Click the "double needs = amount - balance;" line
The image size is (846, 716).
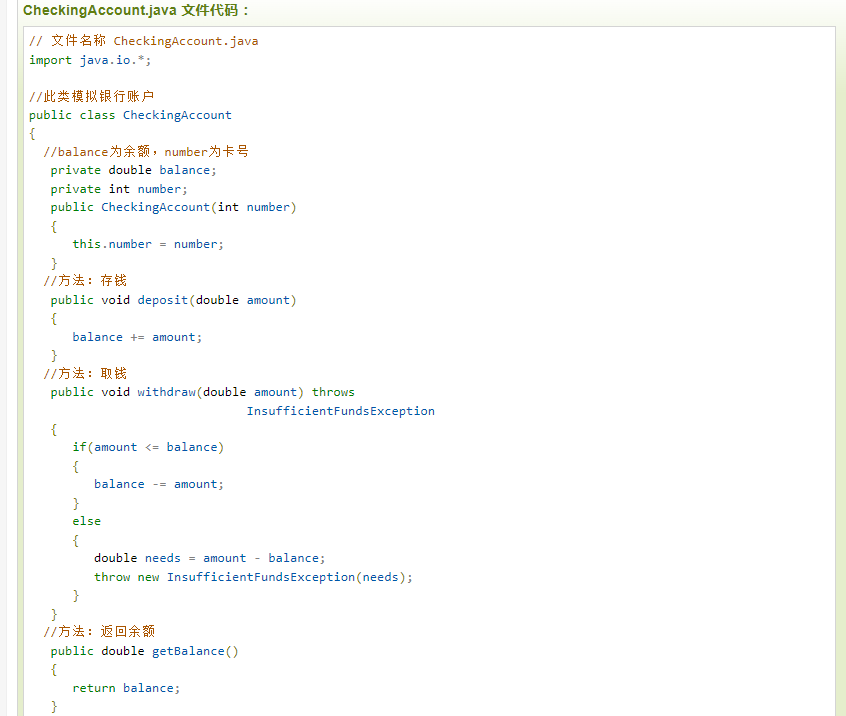tap(210, 558)
